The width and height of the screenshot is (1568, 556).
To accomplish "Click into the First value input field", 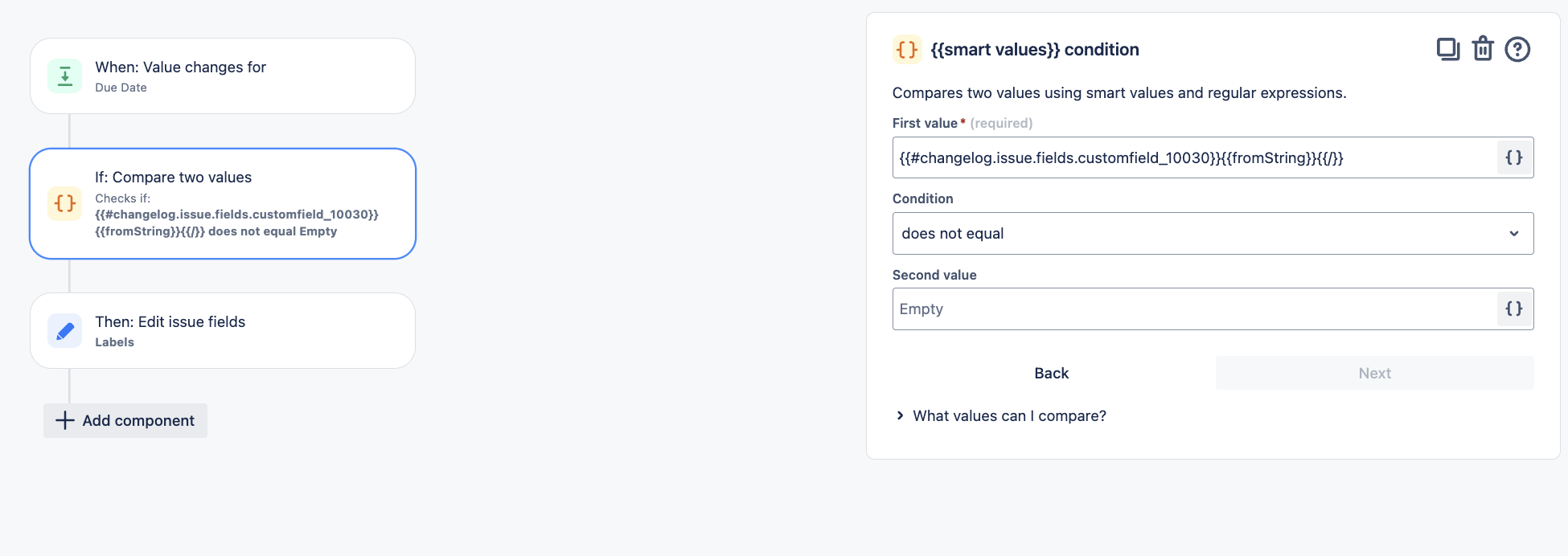I will click(1195, 157).
